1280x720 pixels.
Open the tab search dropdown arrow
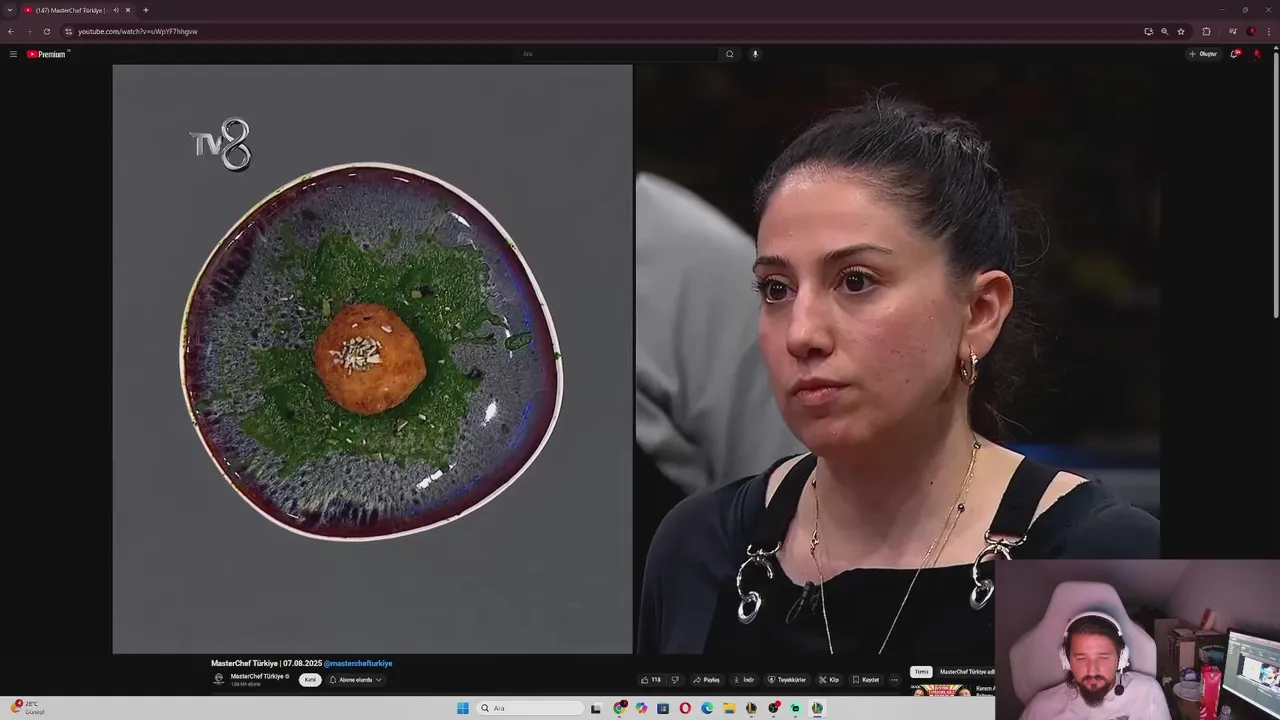point(10,10)
